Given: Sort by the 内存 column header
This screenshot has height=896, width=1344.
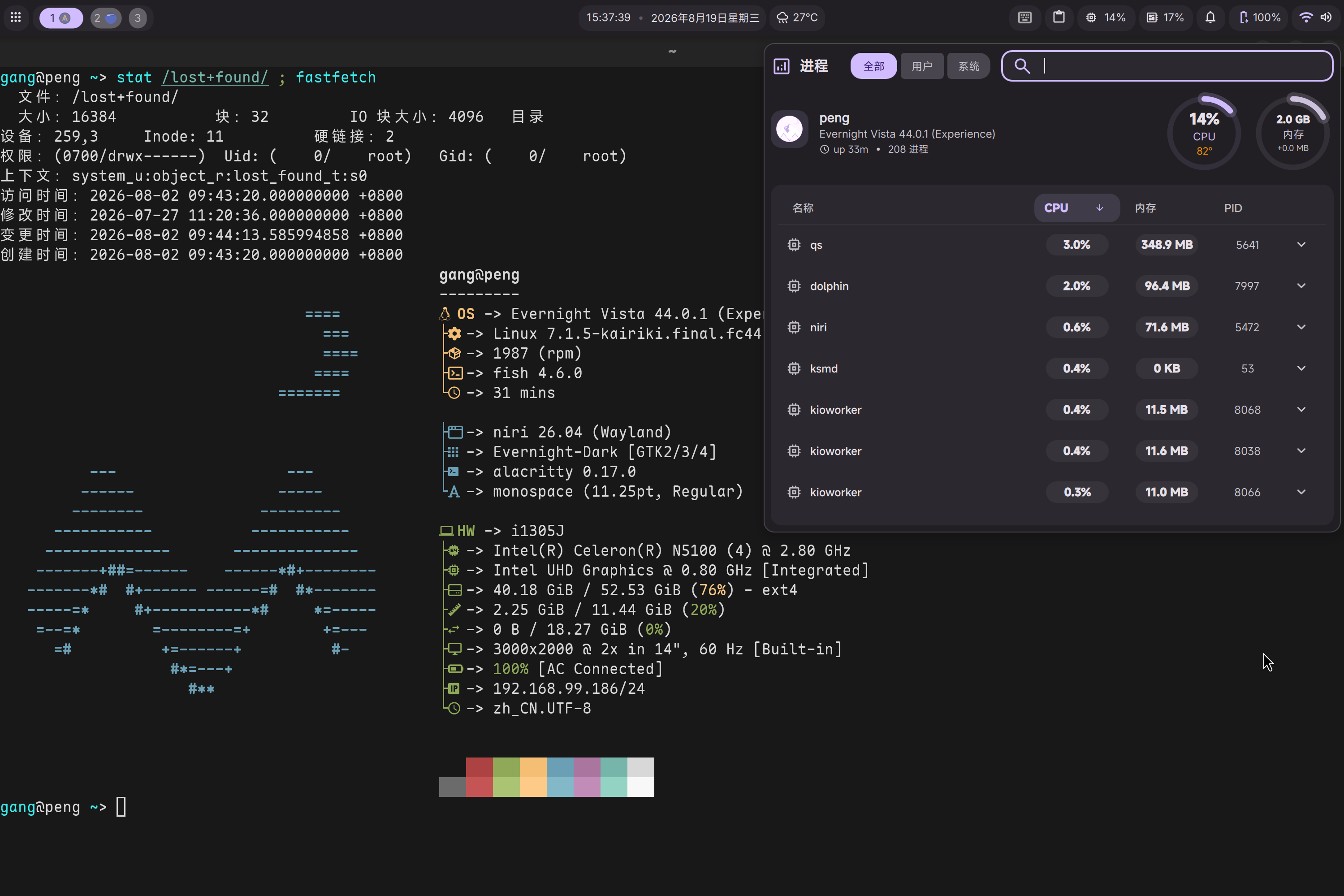Looking at the screenshot, I should 1145,208.
